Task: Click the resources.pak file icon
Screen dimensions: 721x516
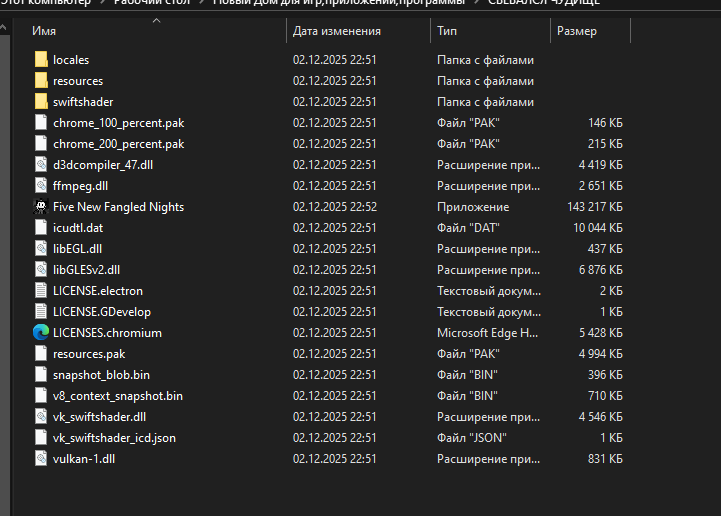Action: click(x=41, y=354)
